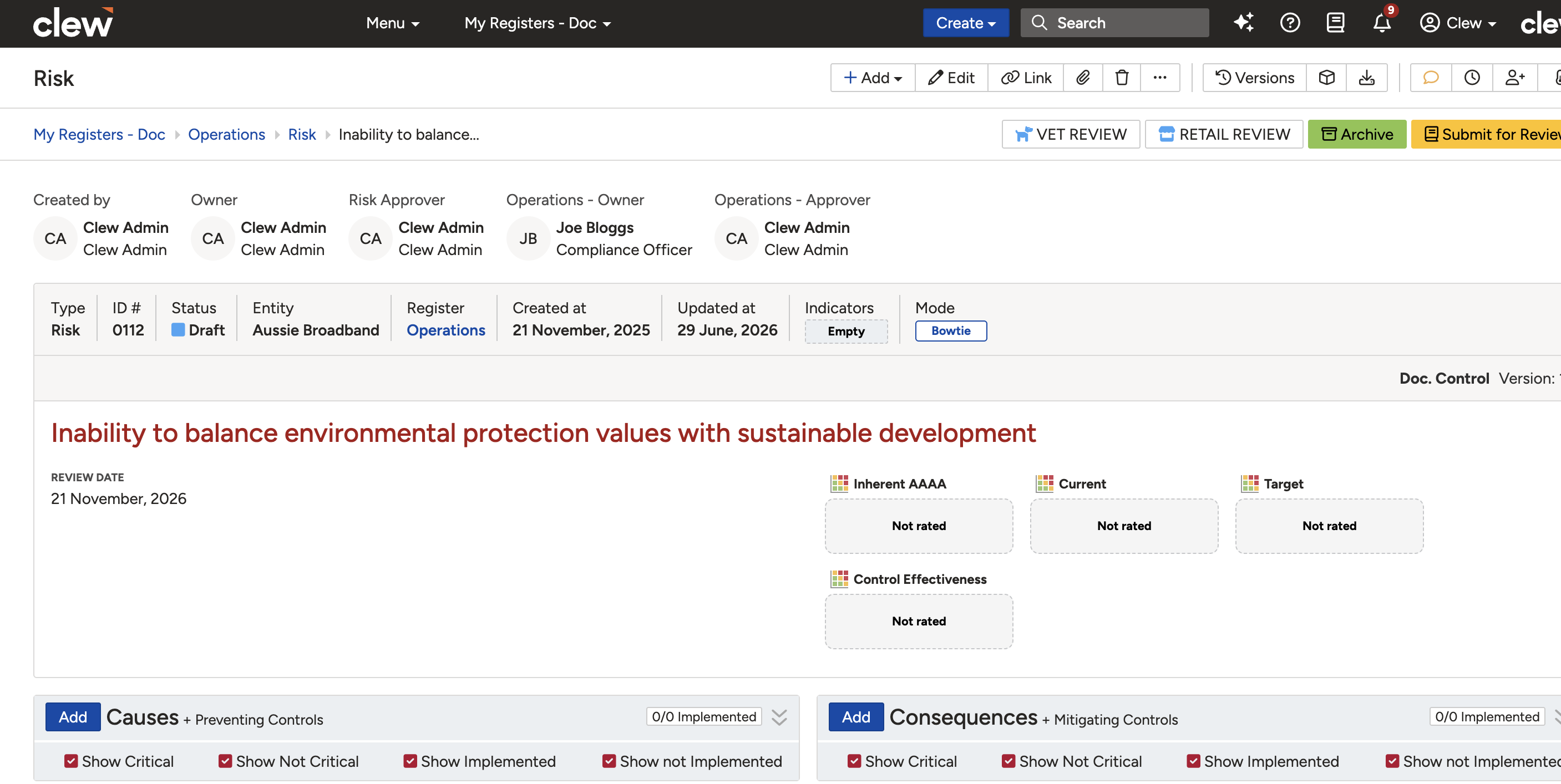1561x784 pixels.
Task: Click the attachment paperclip icon
Action: 1083,78
